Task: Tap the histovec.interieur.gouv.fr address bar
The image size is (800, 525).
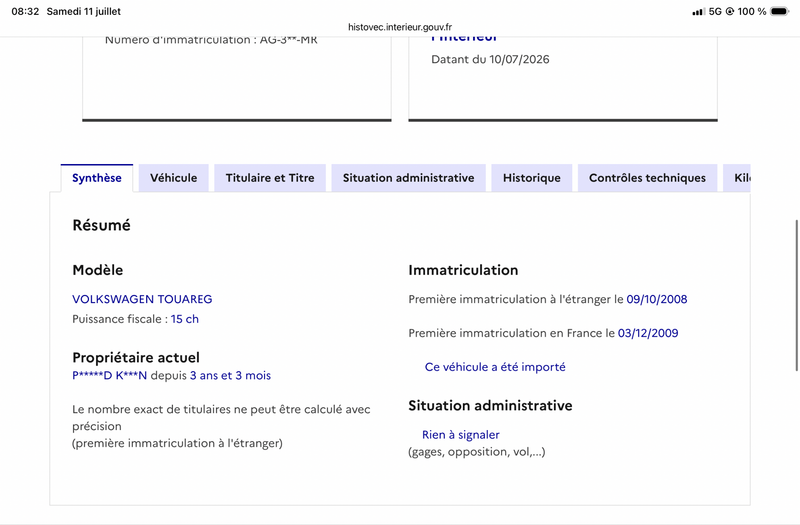Action: click(400, 27)
